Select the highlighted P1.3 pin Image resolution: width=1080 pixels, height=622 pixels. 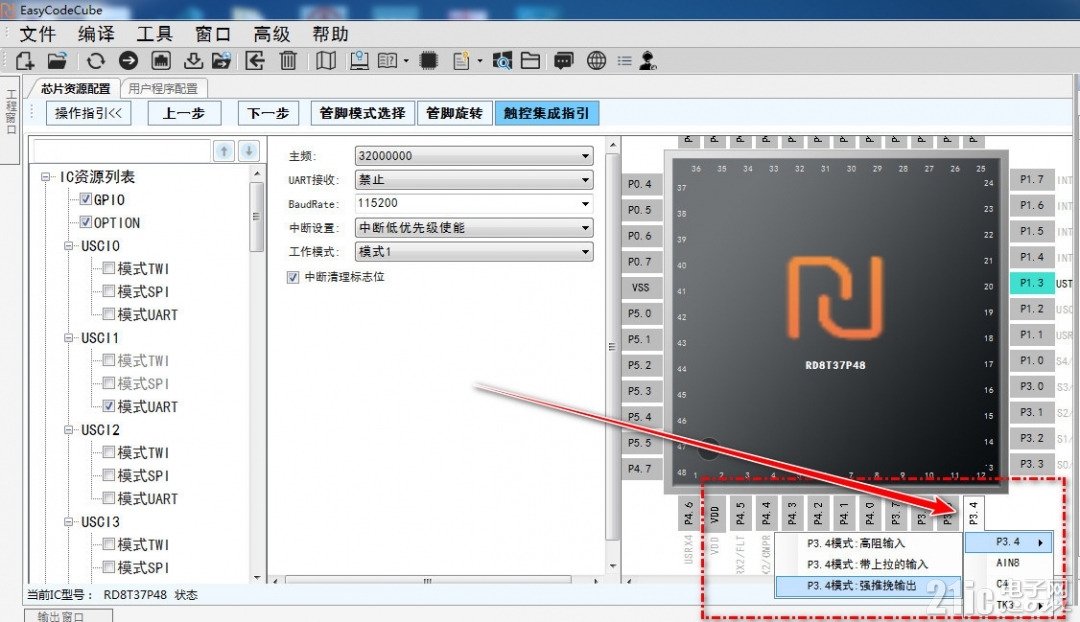pyautogui.click(x=1032, y=283)
